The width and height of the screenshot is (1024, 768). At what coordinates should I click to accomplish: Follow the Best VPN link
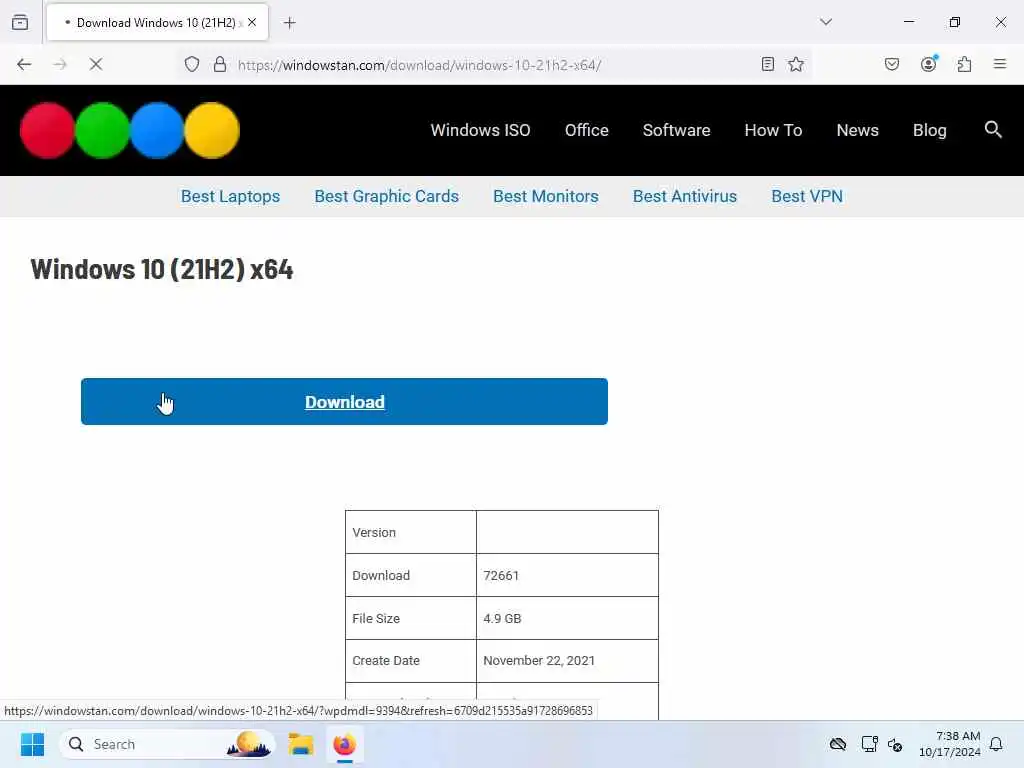coord(807,196)
